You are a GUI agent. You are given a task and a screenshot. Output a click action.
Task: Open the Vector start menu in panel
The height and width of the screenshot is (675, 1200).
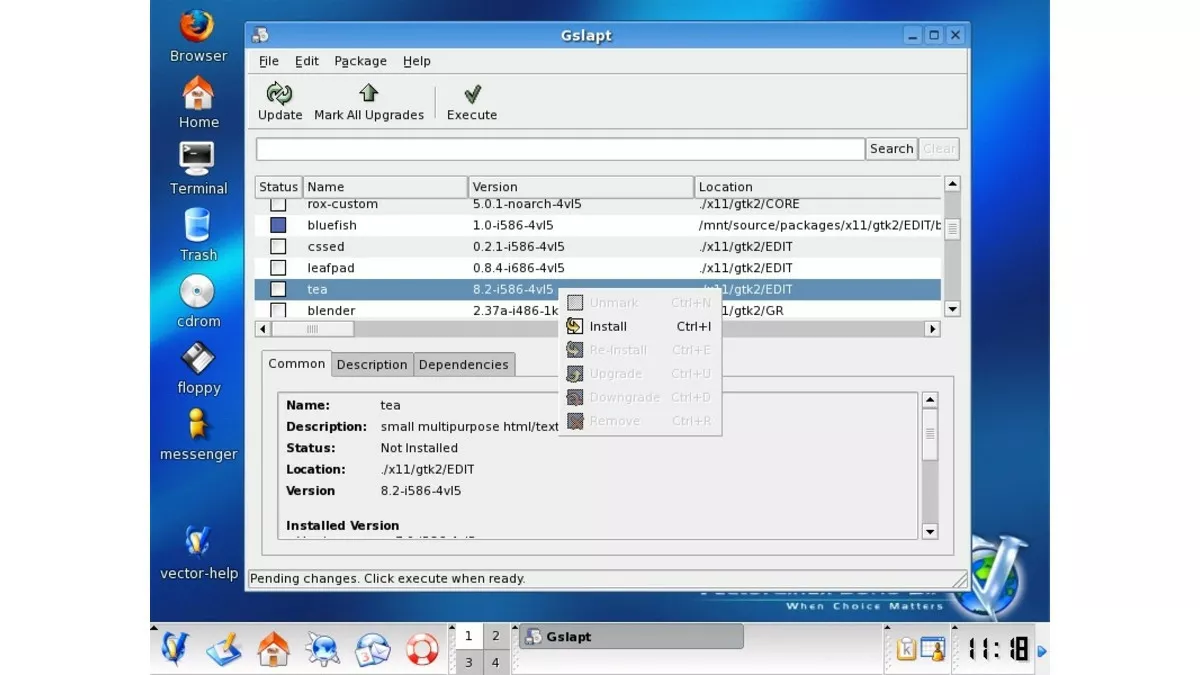pos(175,649)
